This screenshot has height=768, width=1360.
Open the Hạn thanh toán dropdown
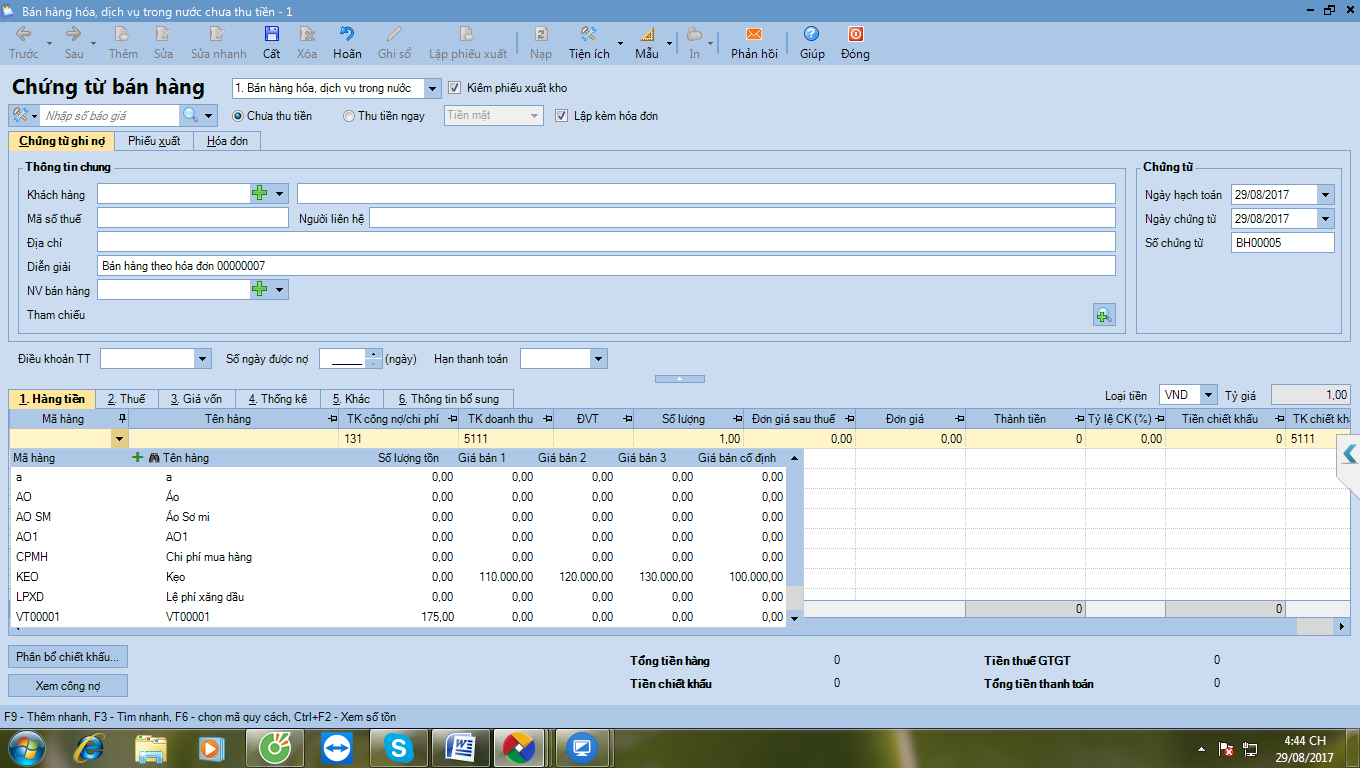[599, 358]
